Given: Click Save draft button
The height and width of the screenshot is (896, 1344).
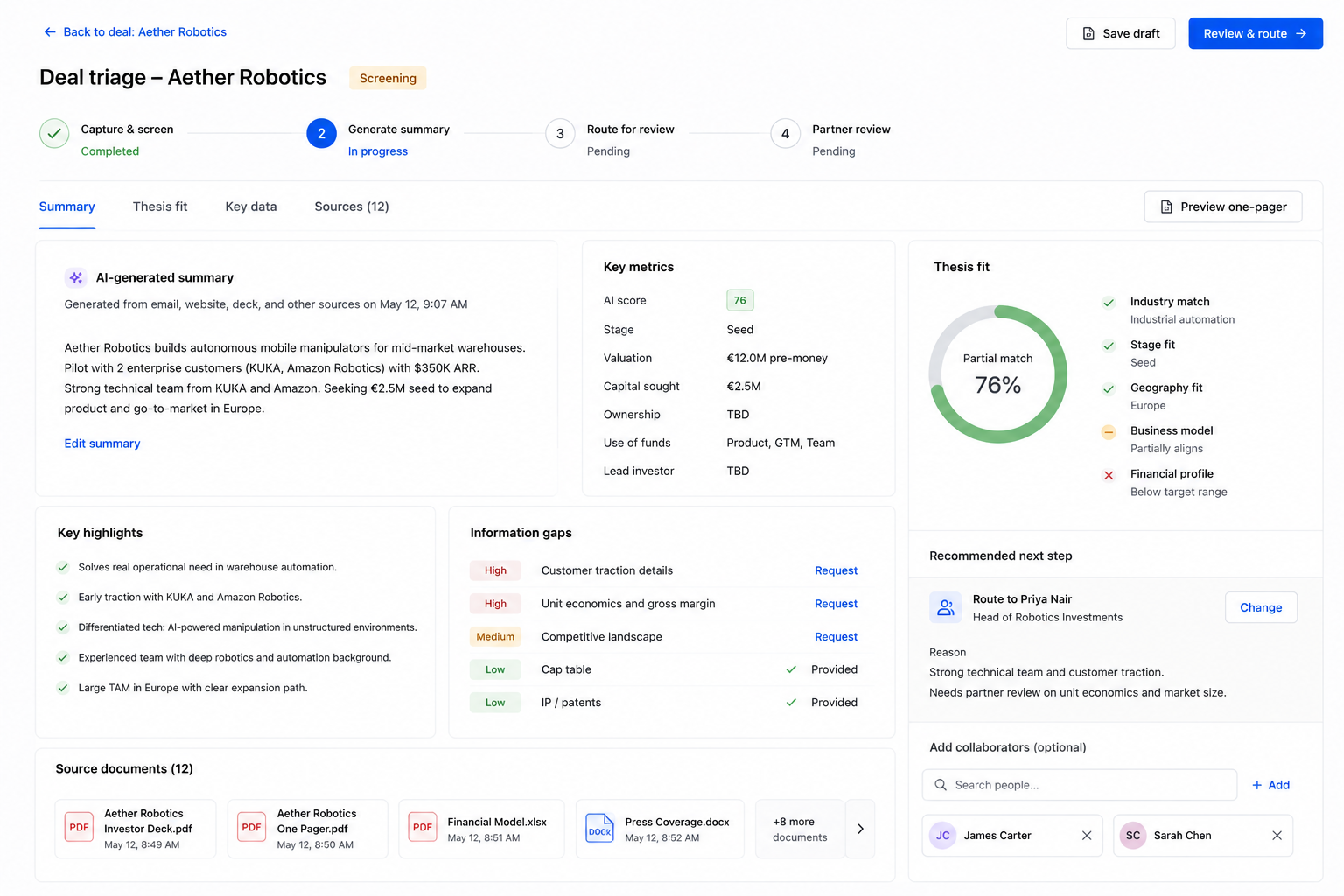Looking at the screenshot, I should click(x=1121, y=33).
